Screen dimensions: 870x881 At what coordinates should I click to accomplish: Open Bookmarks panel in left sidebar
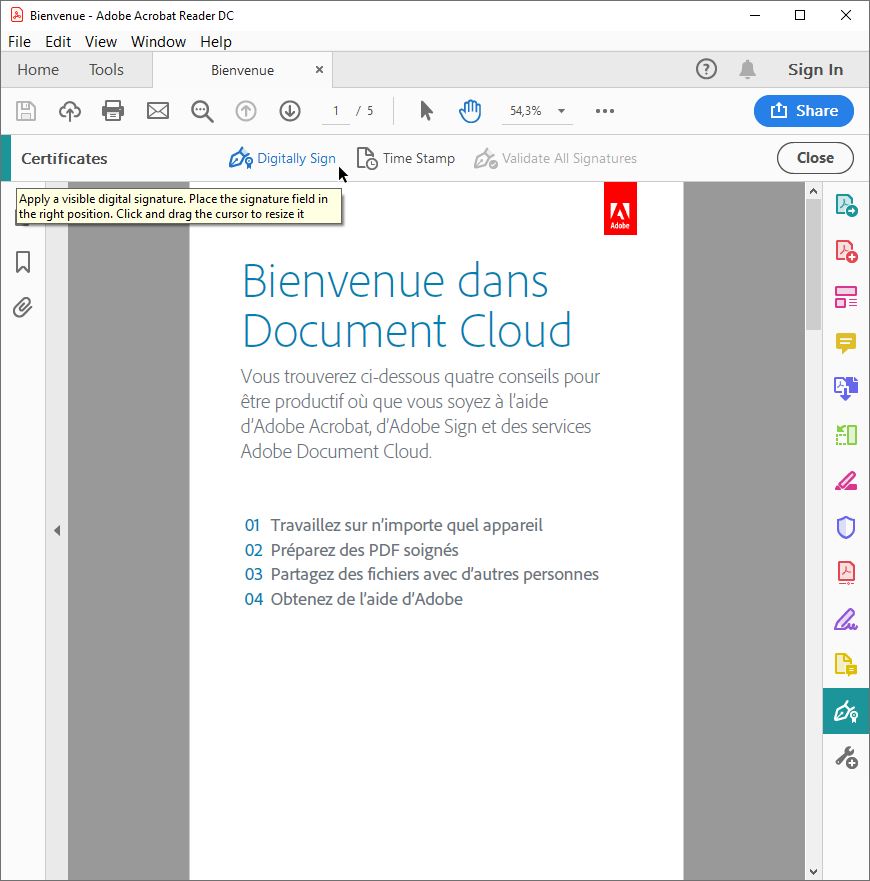[x=23, y=262]
